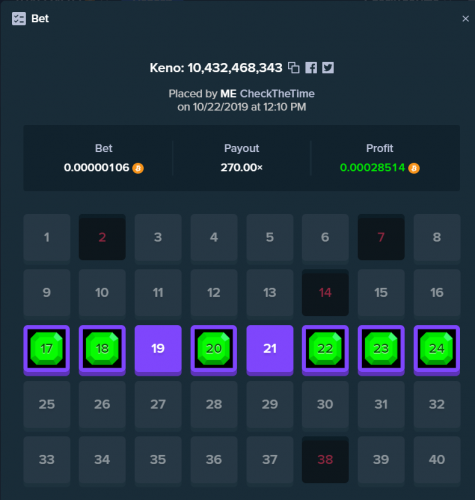The width and height of the screenshot is (475, 500).
Task: Click the Bitcoin icon beside profit value
Action: (x=414, y=168)
